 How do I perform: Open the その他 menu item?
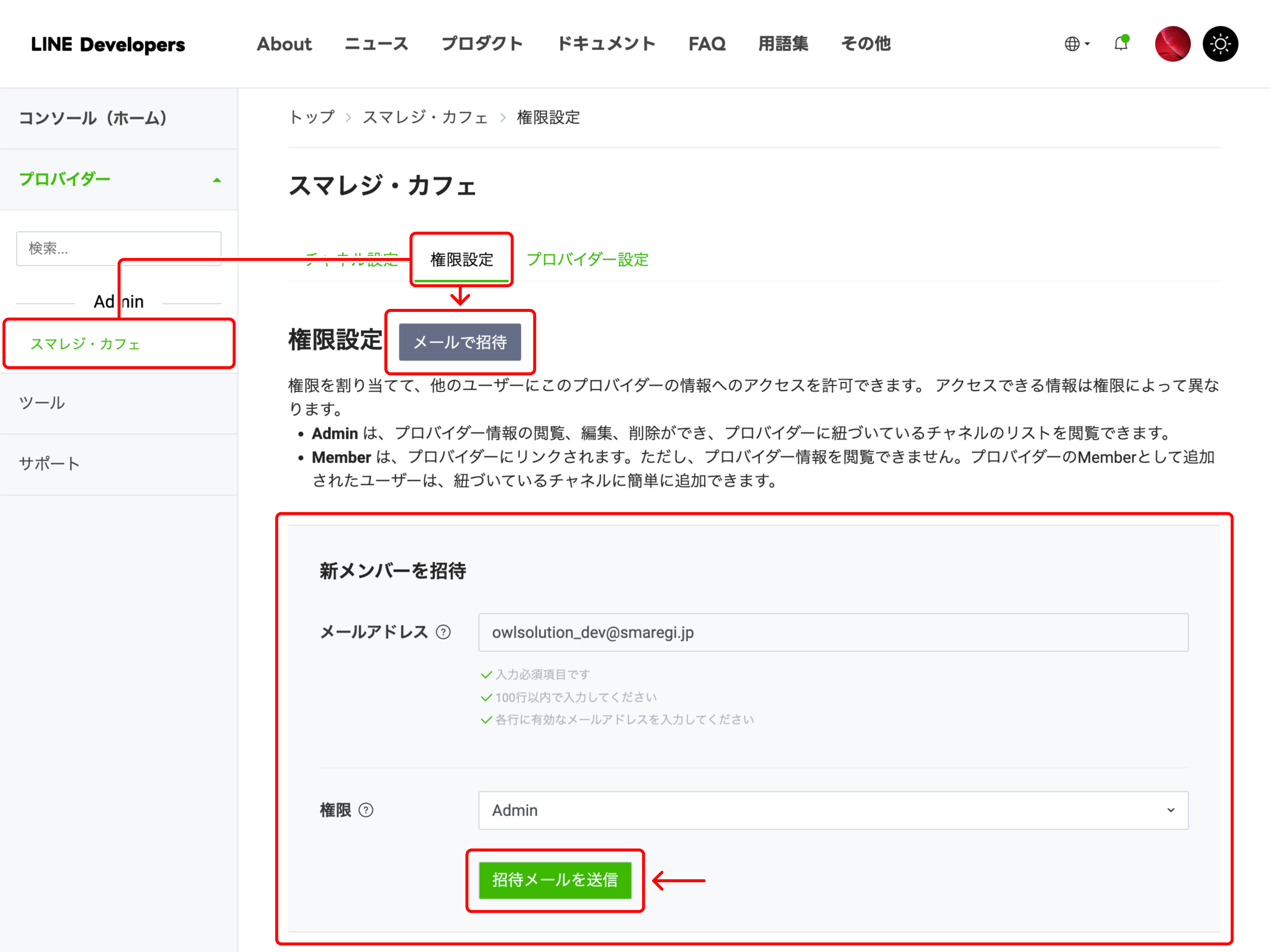pyautogui.click(x=866, y=44)
